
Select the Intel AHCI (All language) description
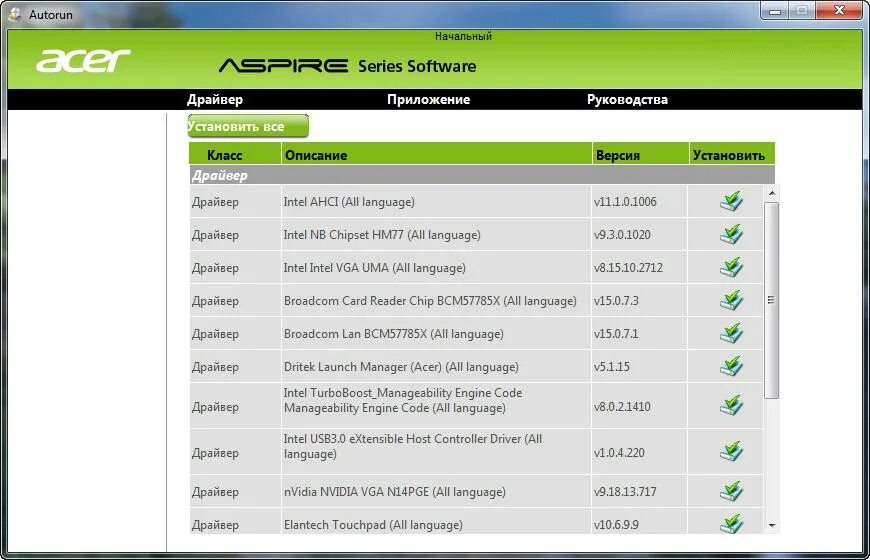[x=349, y=201]
